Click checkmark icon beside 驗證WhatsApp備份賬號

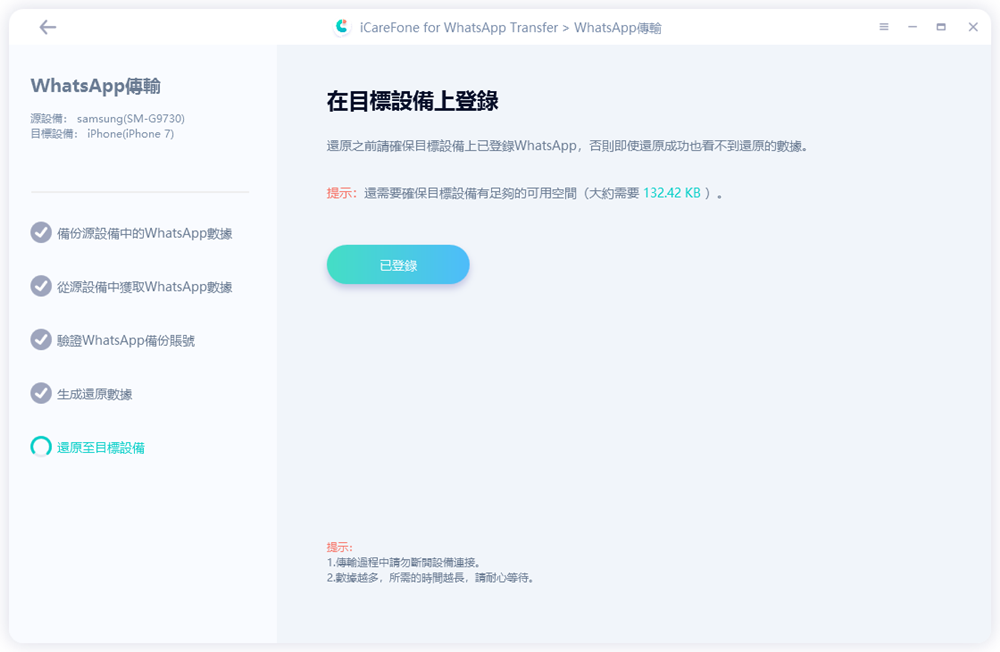[x=41, y=340]
